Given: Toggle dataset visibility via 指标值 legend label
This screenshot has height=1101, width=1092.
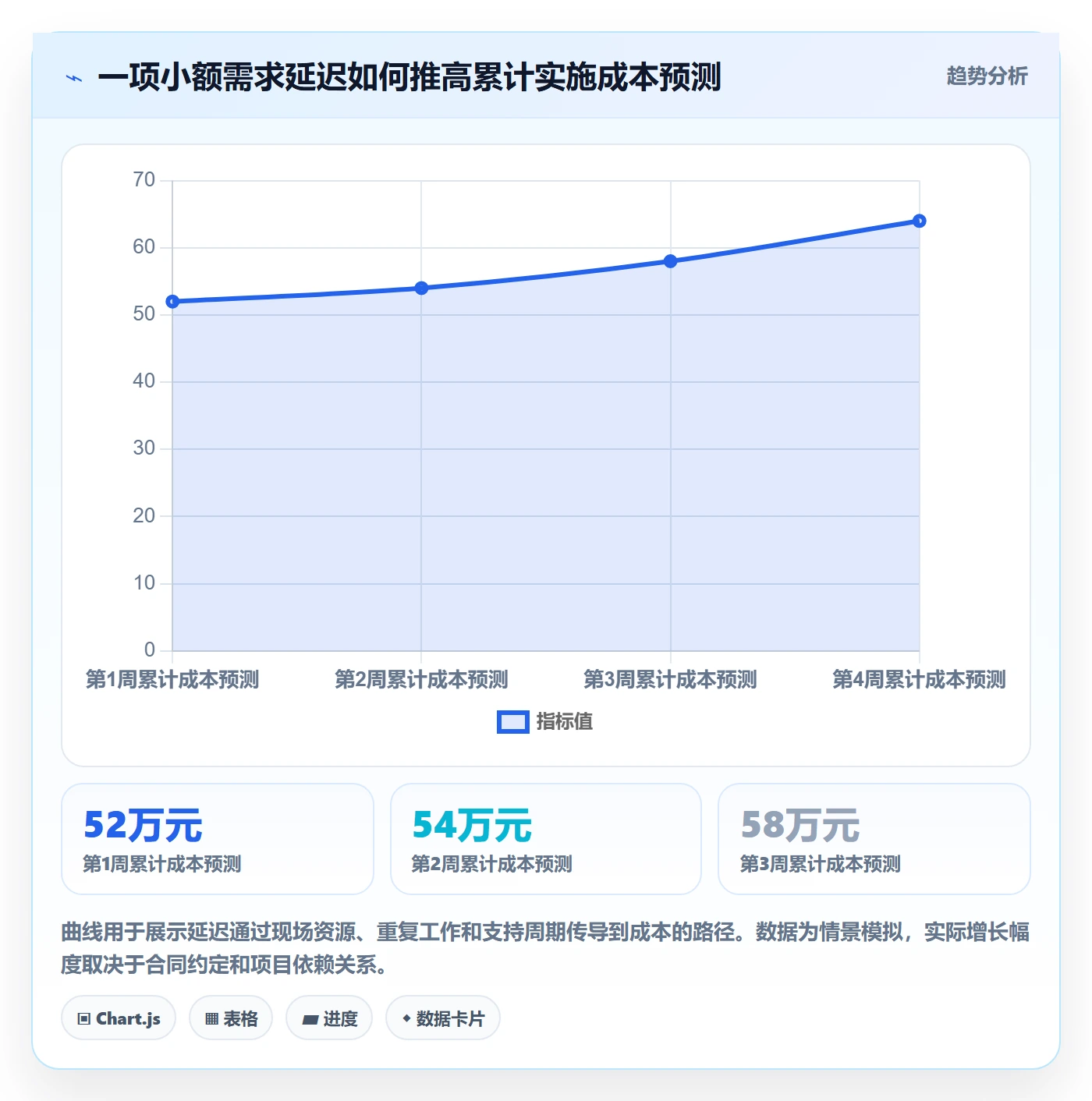Looking at the screenshot, I should 564,722.
